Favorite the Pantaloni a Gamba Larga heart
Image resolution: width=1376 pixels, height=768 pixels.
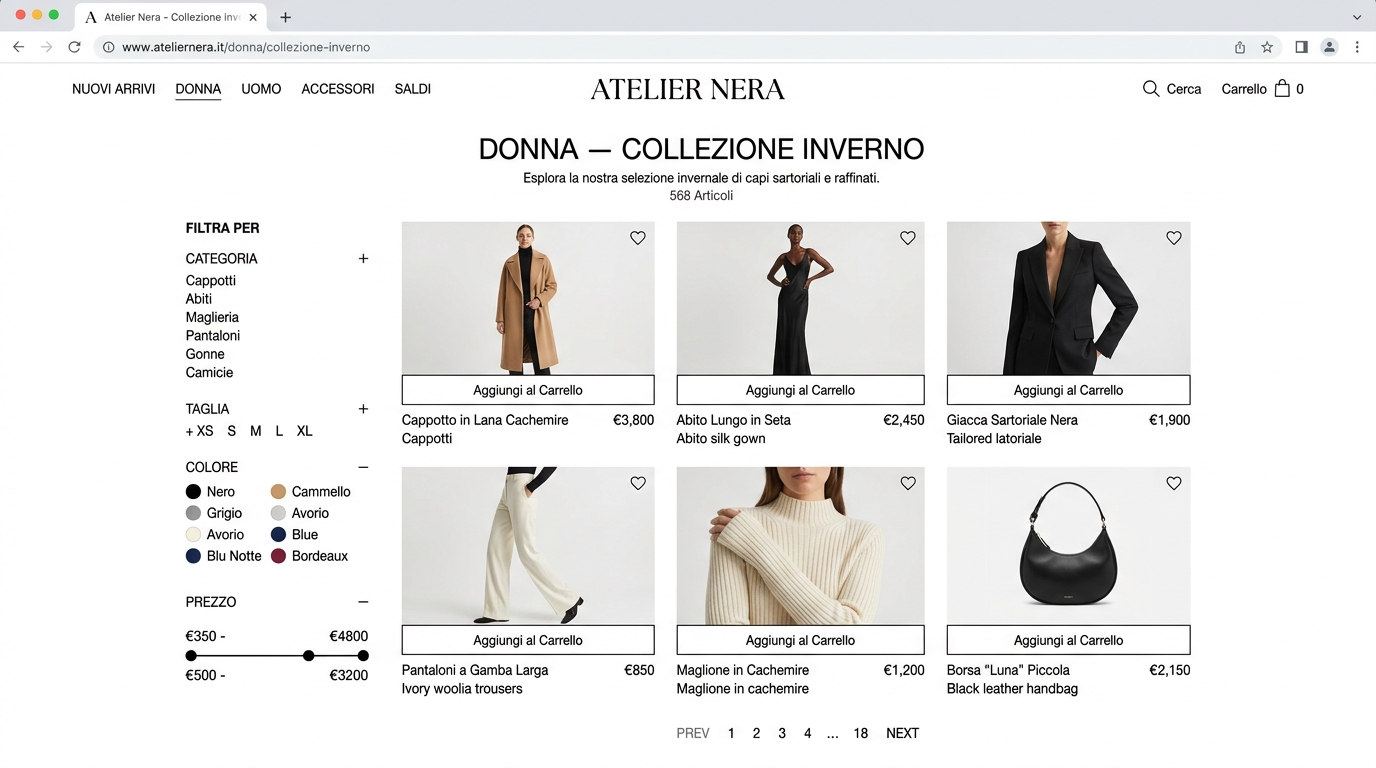[638, 483]
